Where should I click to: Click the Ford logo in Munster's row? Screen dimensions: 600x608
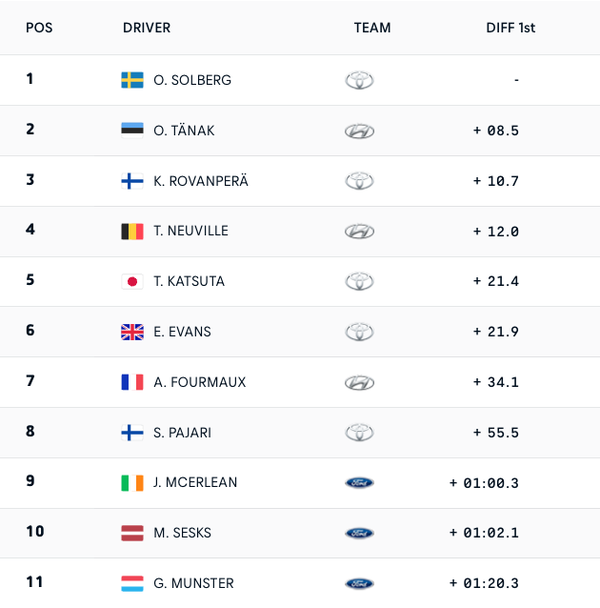click(x=359, y=583)
